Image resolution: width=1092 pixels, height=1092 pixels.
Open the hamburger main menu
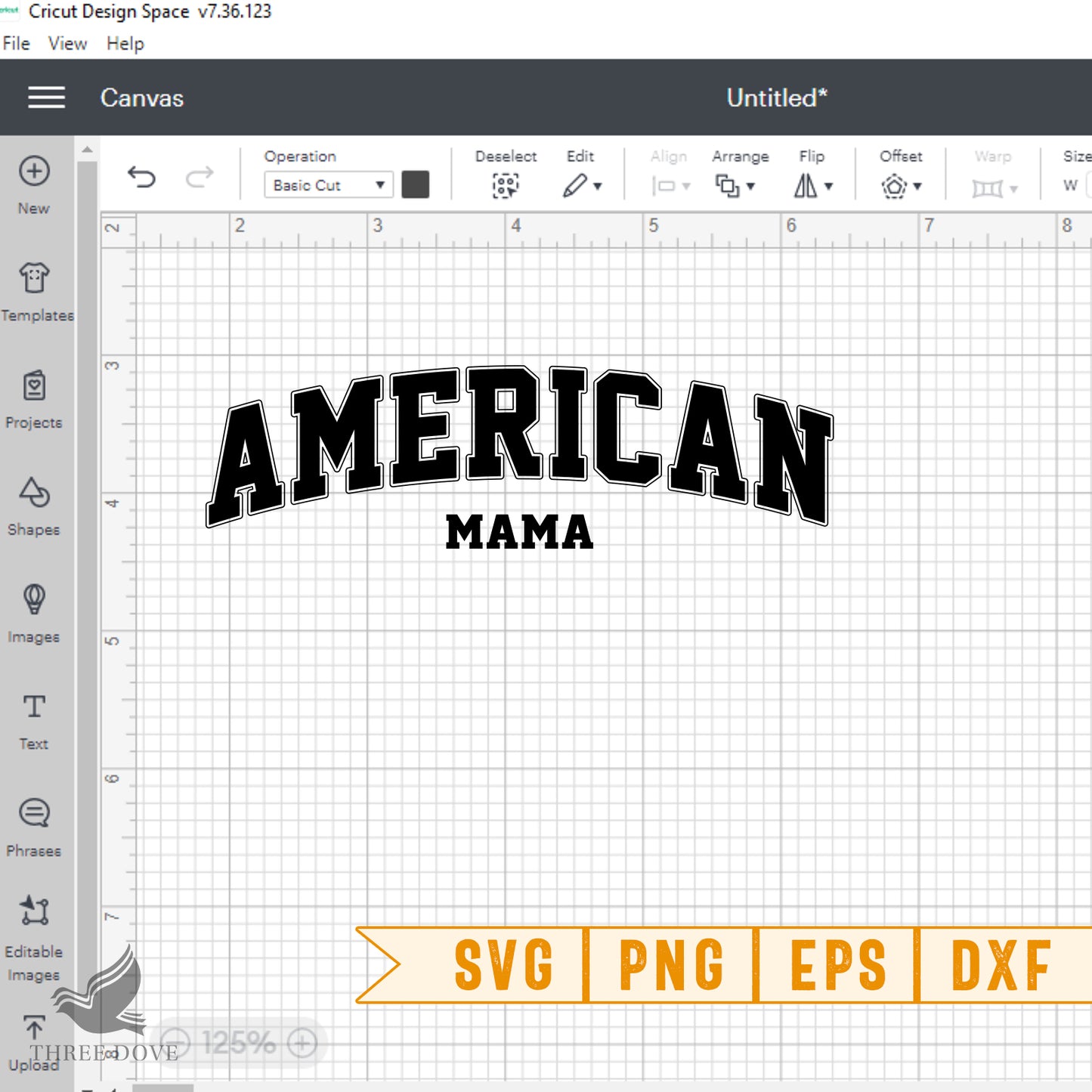point(46,97)
